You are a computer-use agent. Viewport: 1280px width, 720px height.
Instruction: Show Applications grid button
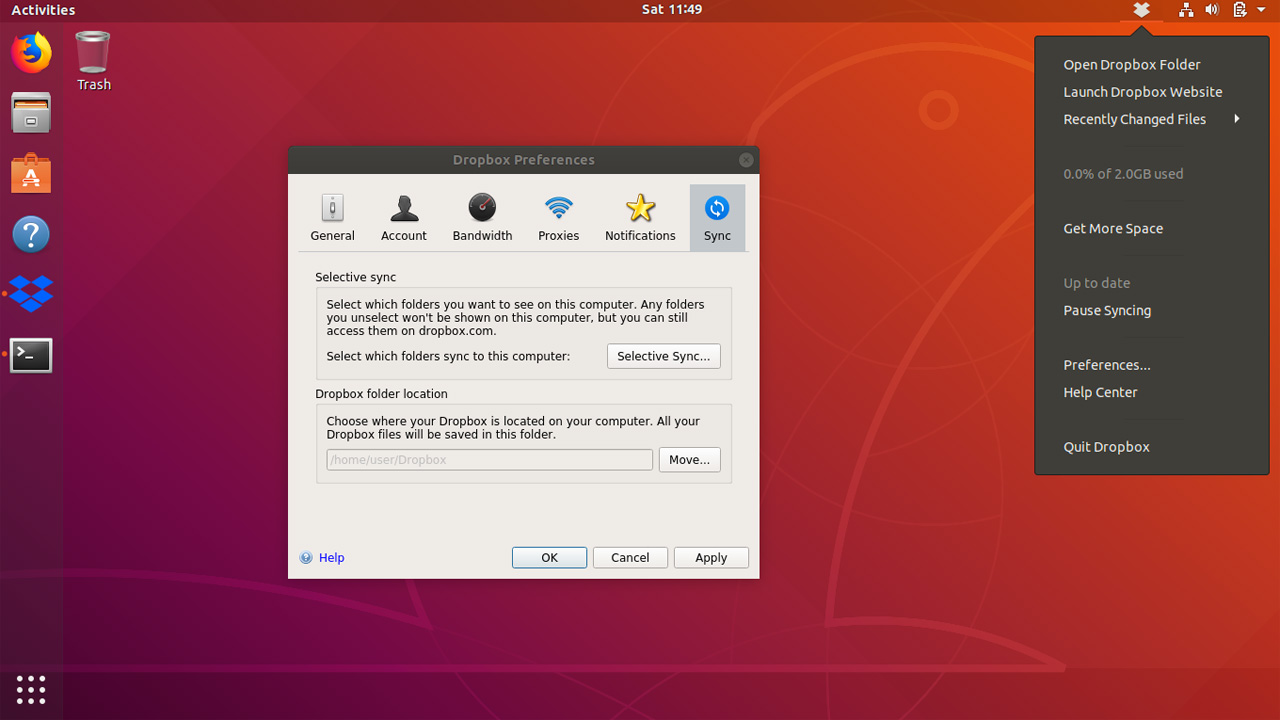coord(31,689)
